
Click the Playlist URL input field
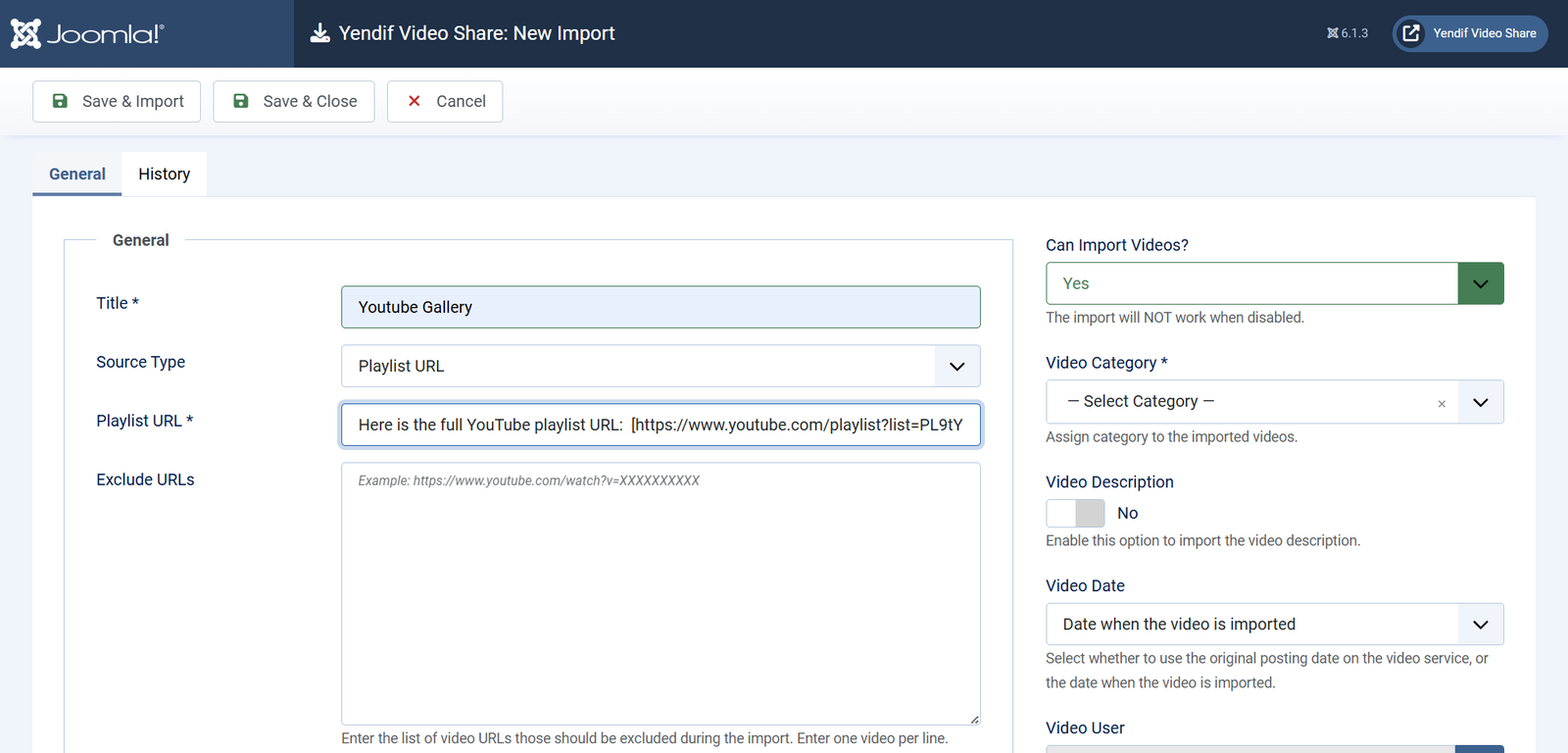[661, 425]
